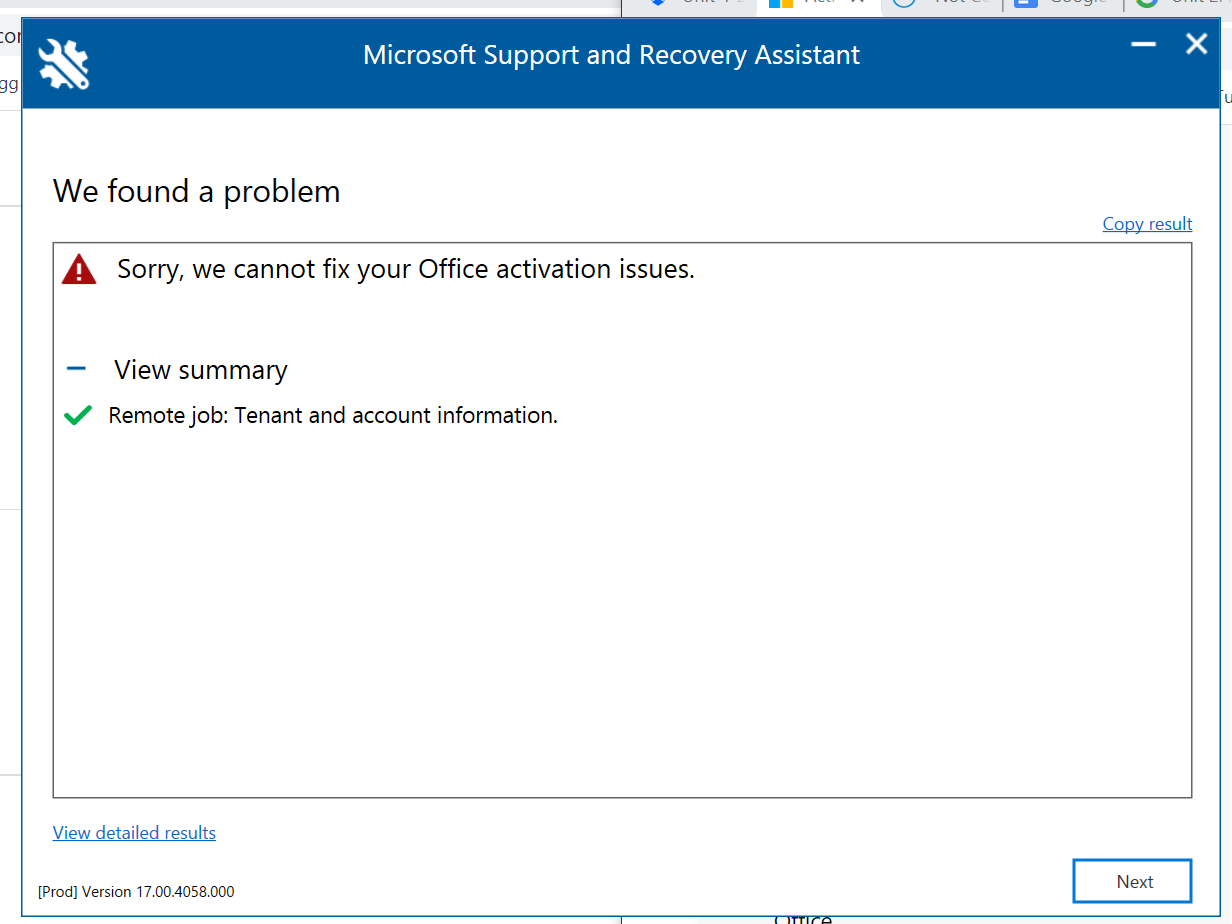The width and height of the screenshot is (1232, 924).
Task: Click the '[Prod] Version 17.00.4058.000' text
Action: click(136, 891)
